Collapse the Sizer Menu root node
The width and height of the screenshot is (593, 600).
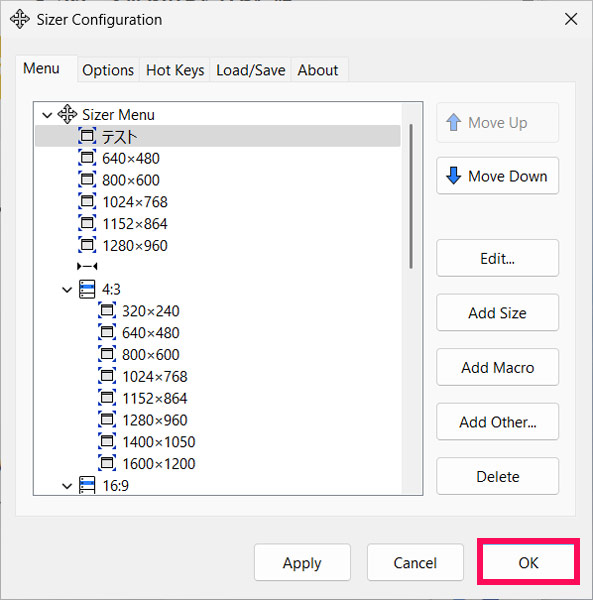pyautogui.click(x=47, y=115)
